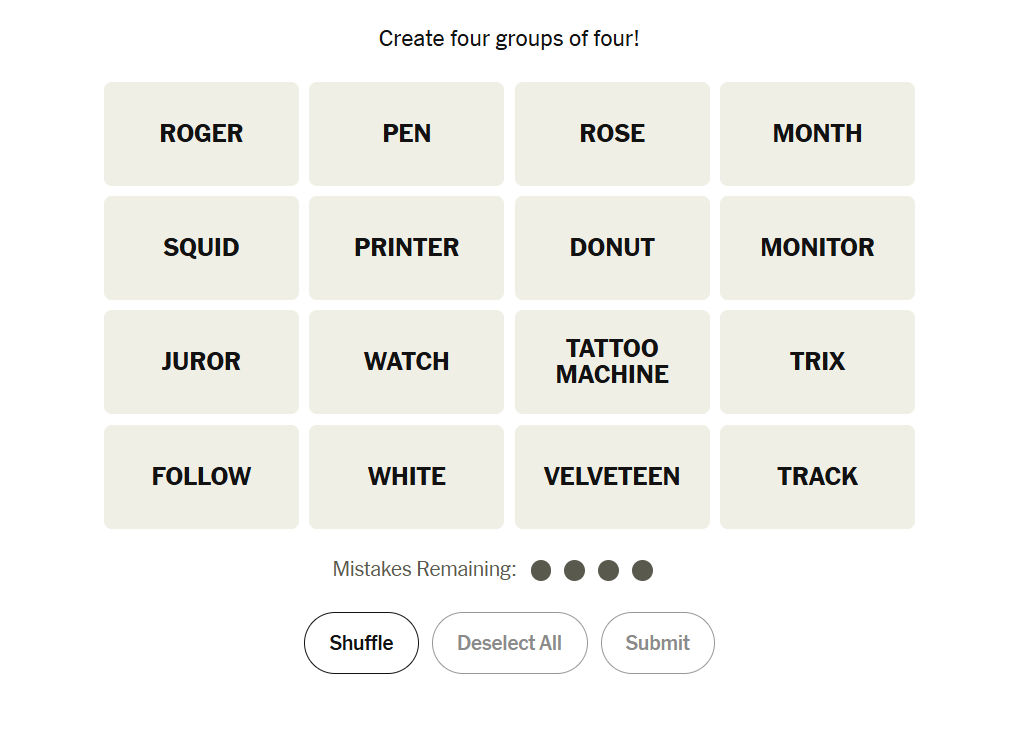
Task: Select the JUROR tile
Action: (x=201, y=362)
